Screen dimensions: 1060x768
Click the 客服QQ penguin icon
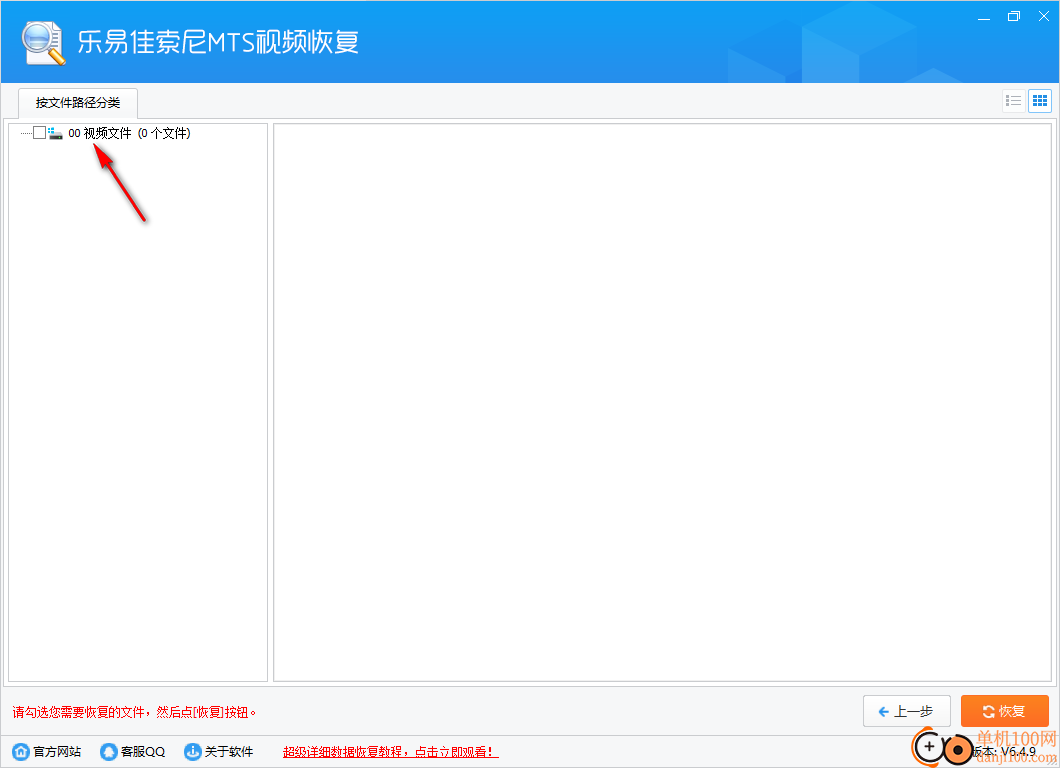108,751
